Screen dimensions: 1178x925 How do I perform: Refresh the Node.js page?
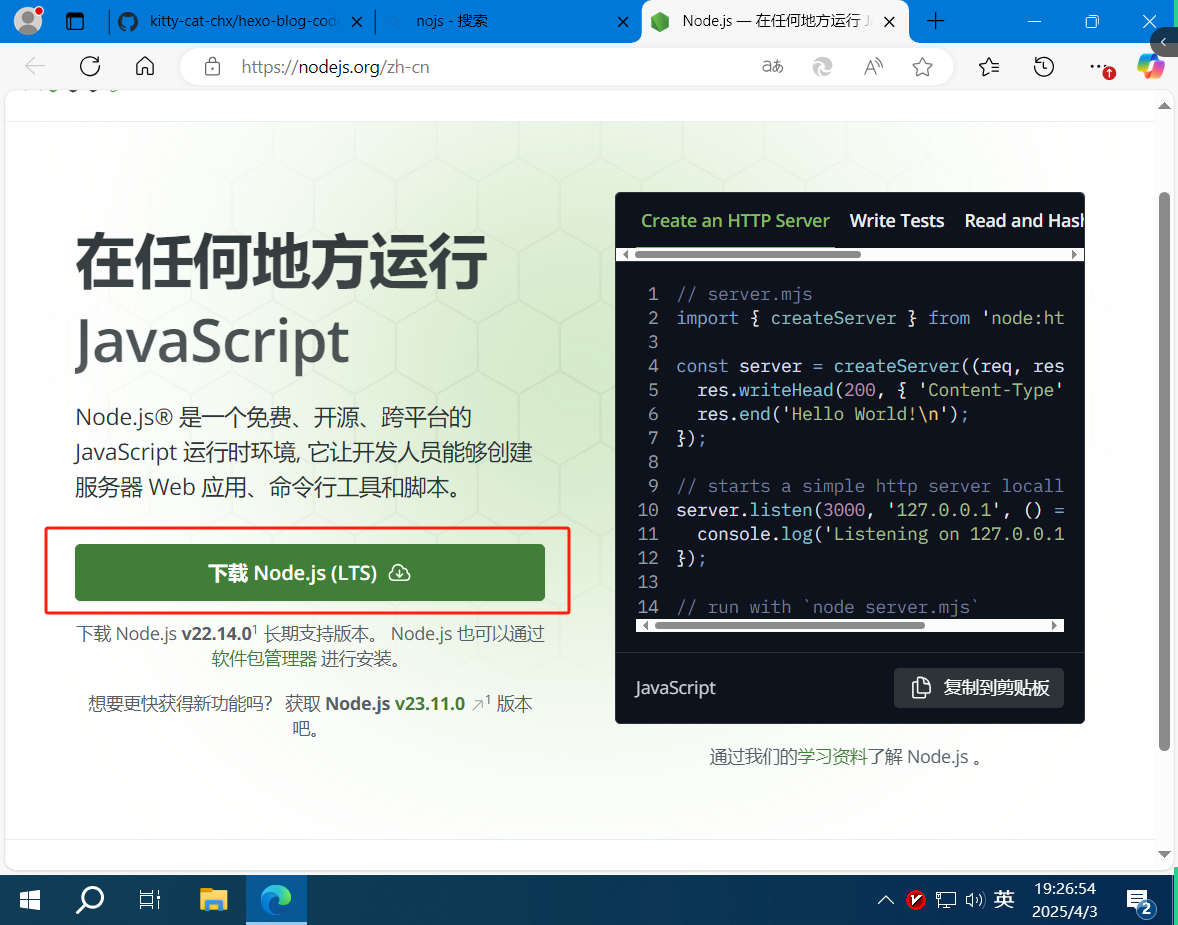[x=90, y=67]
